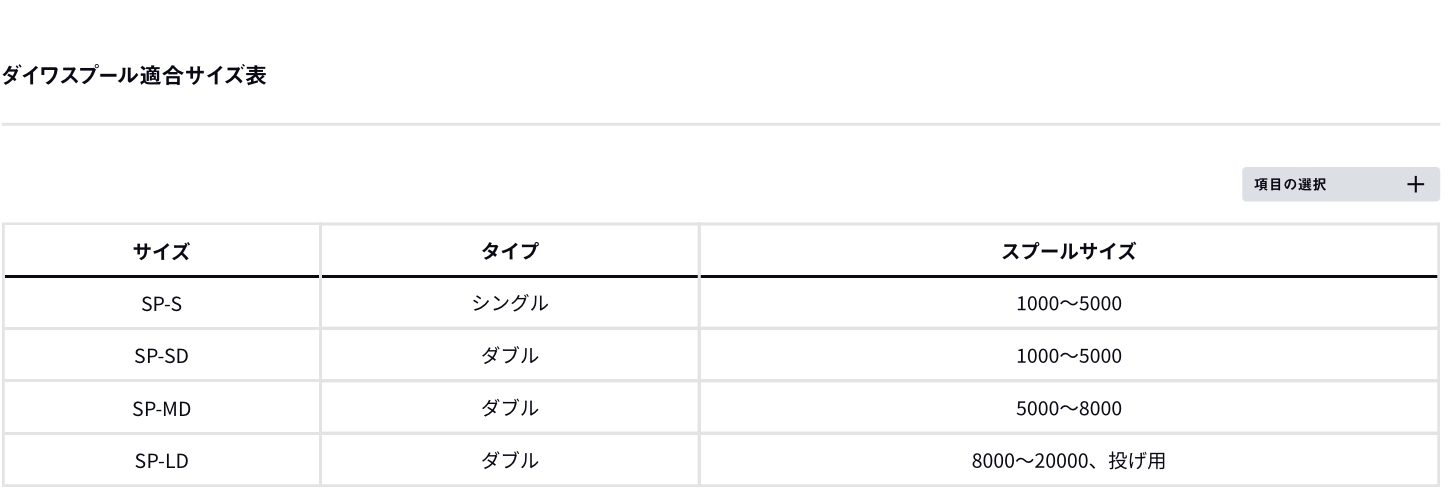Click the タイプ column header

509,251
